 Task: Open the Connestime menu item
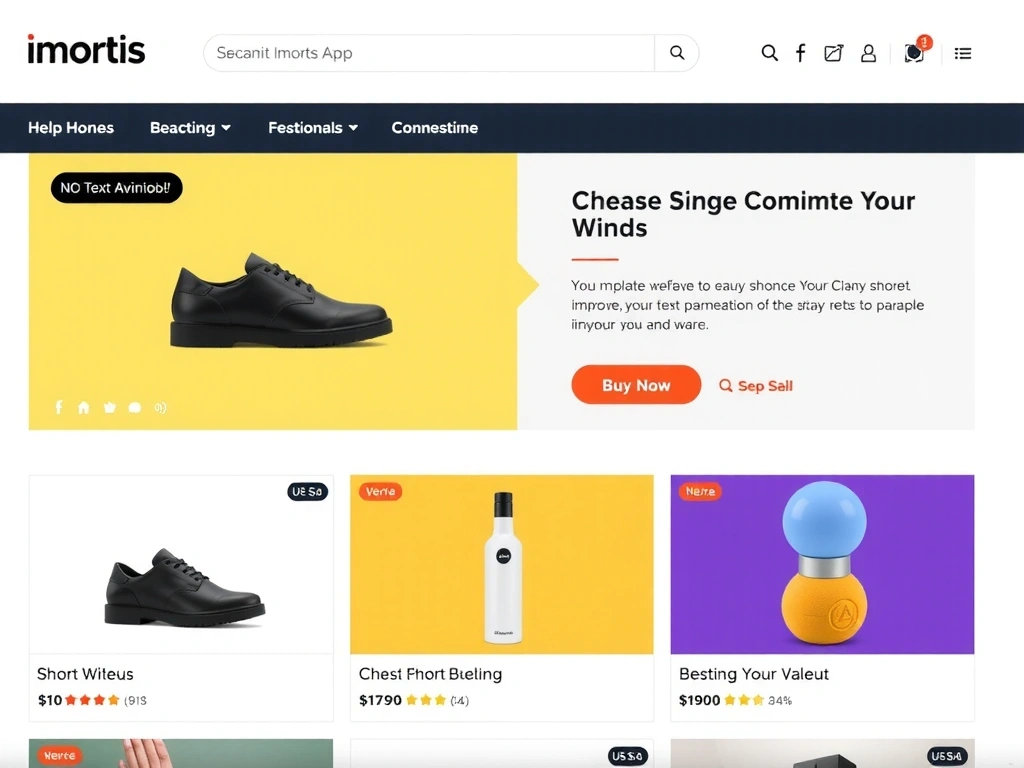tap(435, 128)
